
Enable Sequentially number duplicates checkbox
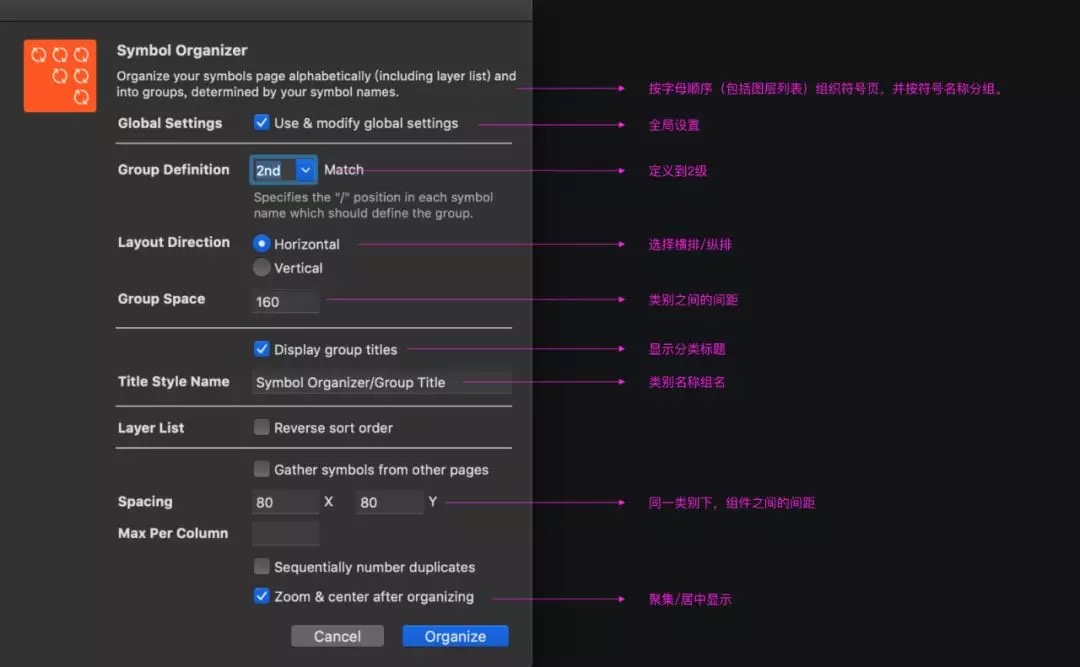[262, 566]
